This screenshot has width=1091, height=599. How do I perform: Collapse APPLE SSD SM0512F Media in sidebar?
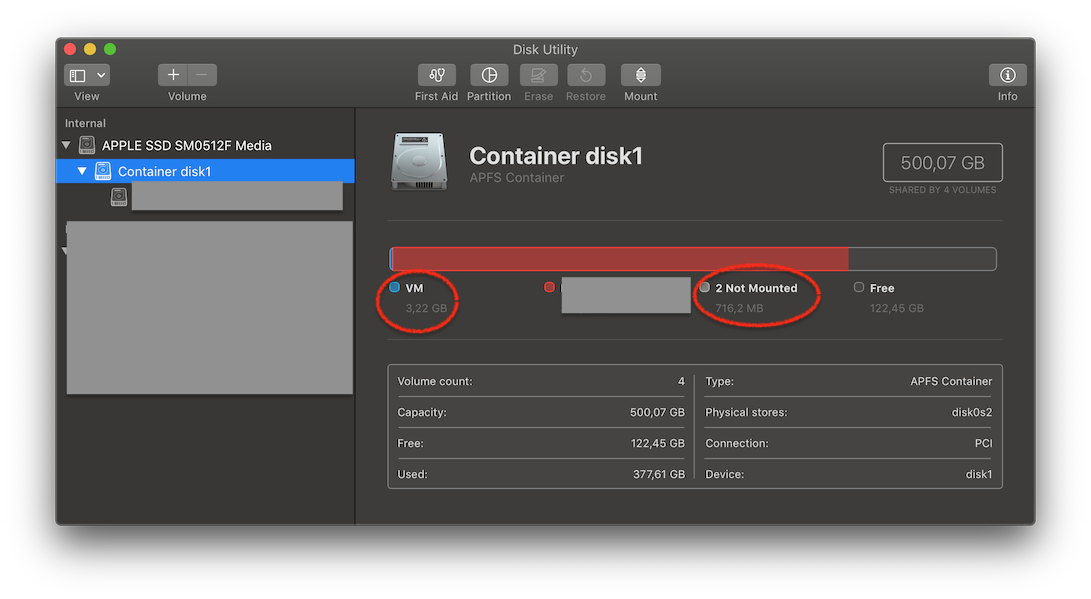(65, 144)
